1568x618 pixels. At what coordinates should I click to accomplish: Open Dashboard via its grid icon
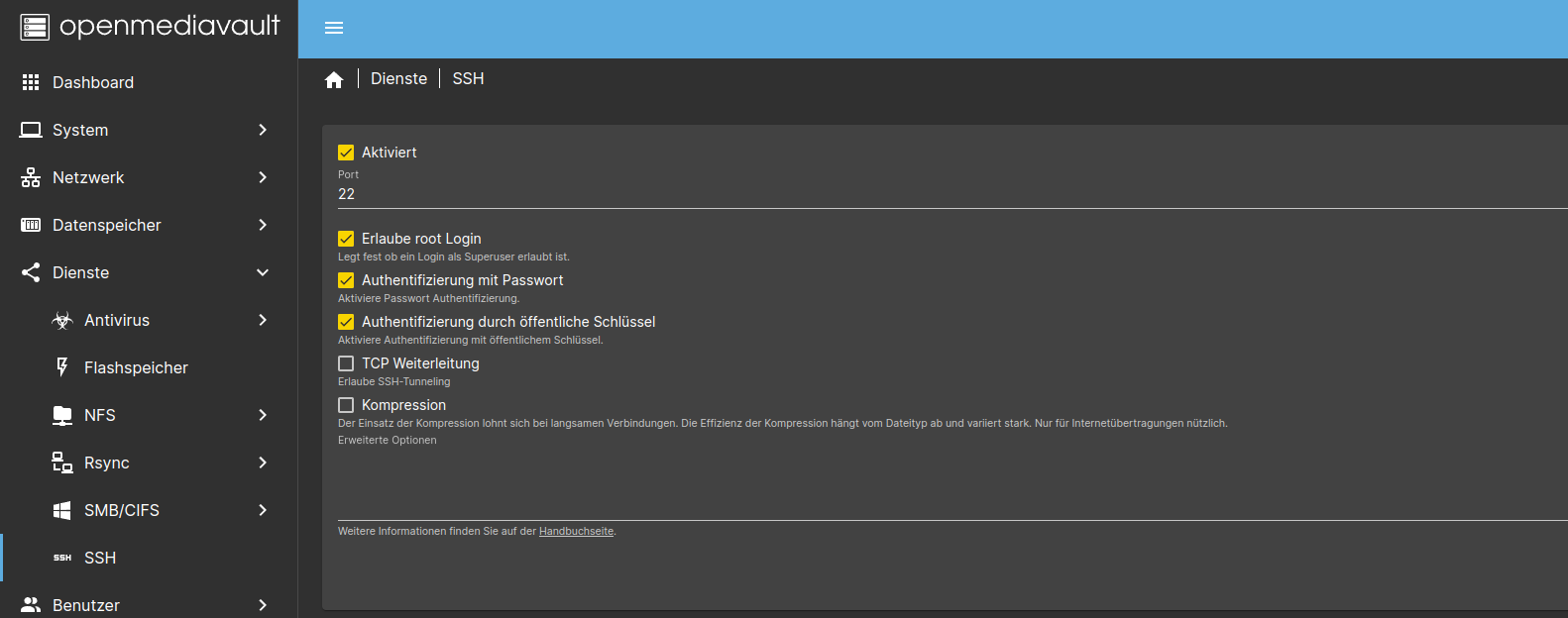pyautogui.click(x=31, y=82)
